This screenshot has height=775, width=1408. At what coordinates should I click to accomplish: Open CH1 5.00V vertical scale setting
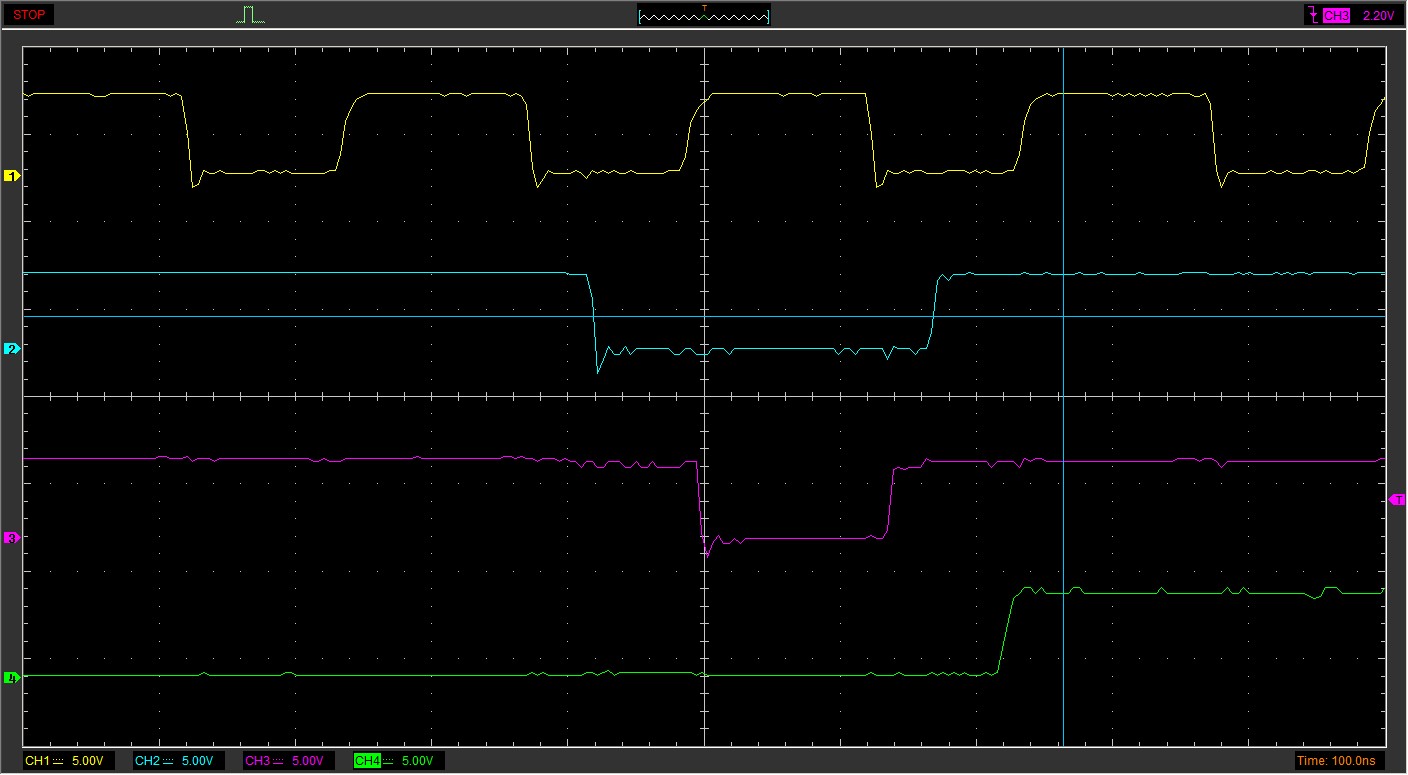coord(87,761)
